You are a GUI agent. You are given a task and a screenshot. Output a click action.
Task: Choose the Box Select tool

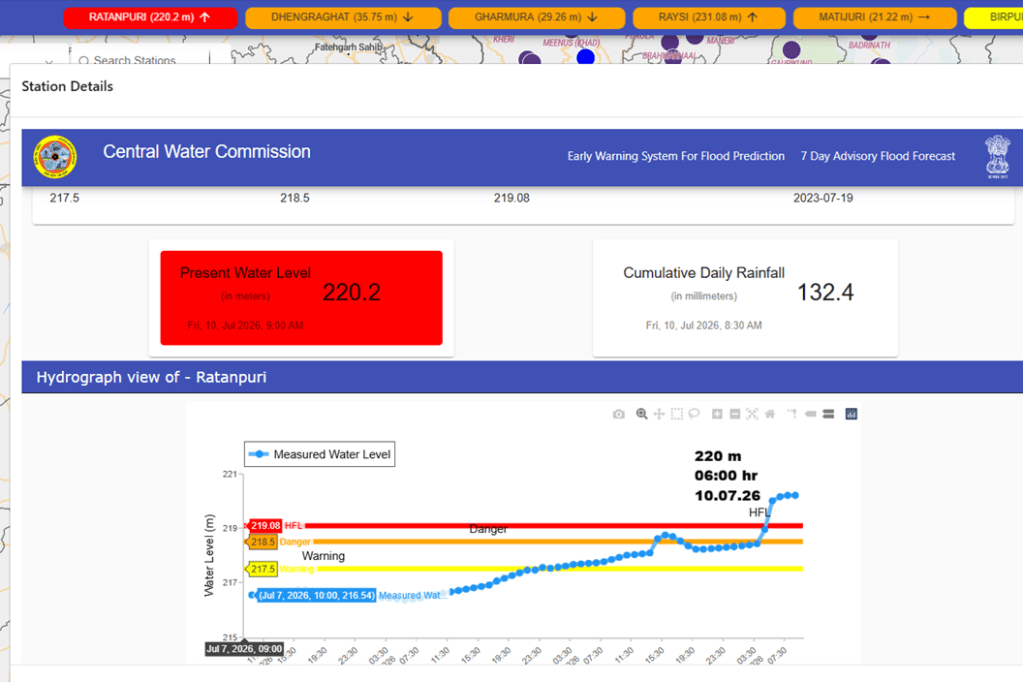677,414
